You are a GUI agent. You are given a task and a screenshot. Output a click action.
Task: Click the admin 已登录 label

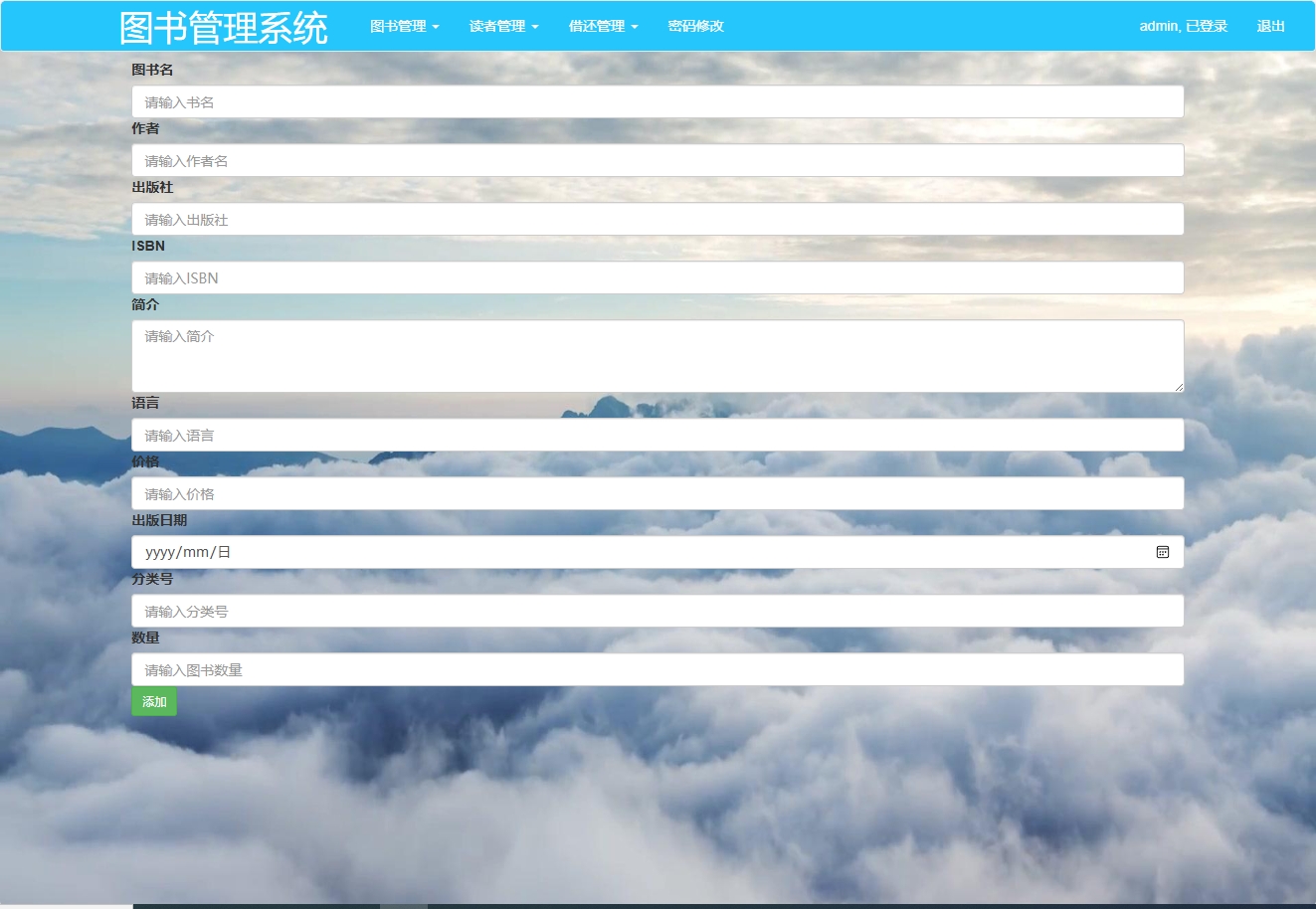tap(1184, 27)
